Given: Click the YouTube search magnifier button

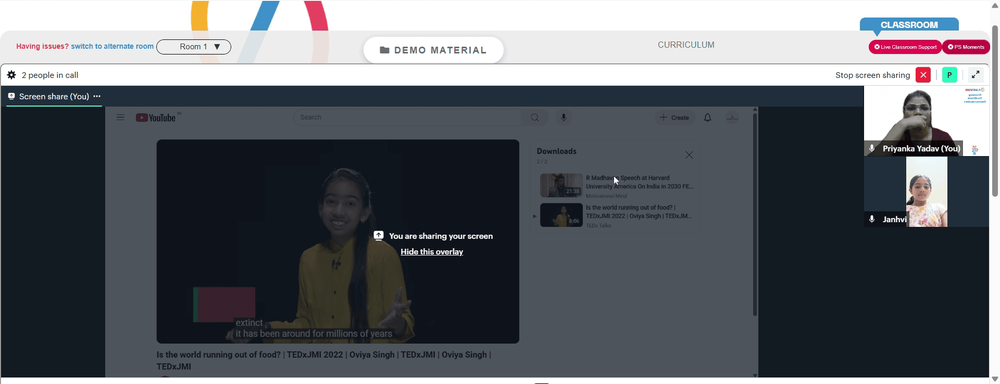Looking at the screenshot, I should (x=534, y=117).
